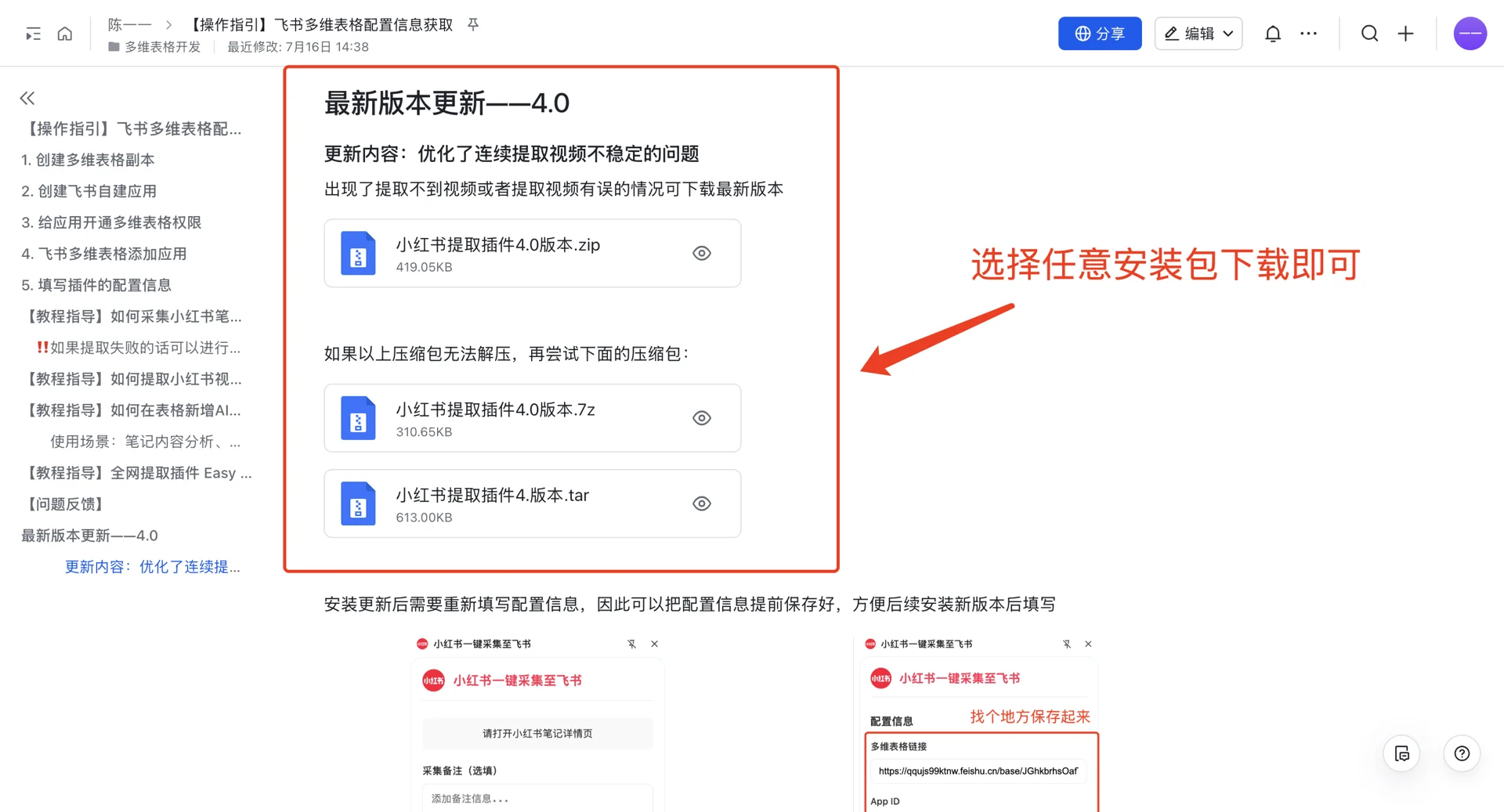Screen dimensions: 1504x812
Task: Open the more options ellipsis menu
Action: click(1309, 33)
